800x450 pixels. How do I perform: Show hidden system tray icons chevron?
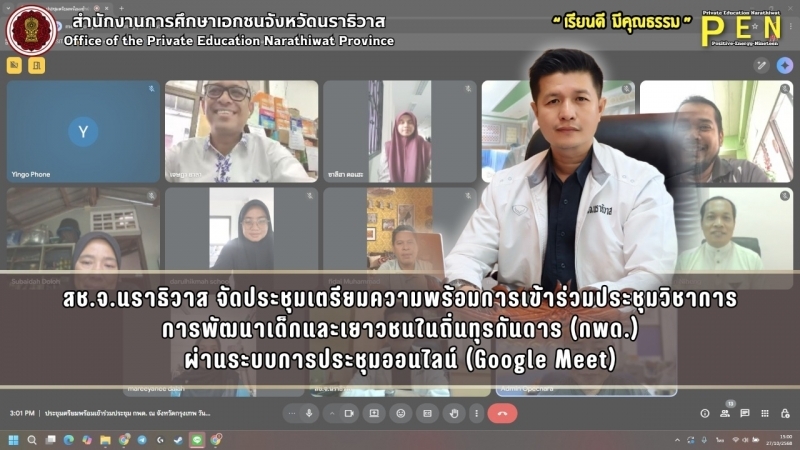coord(677,440)
